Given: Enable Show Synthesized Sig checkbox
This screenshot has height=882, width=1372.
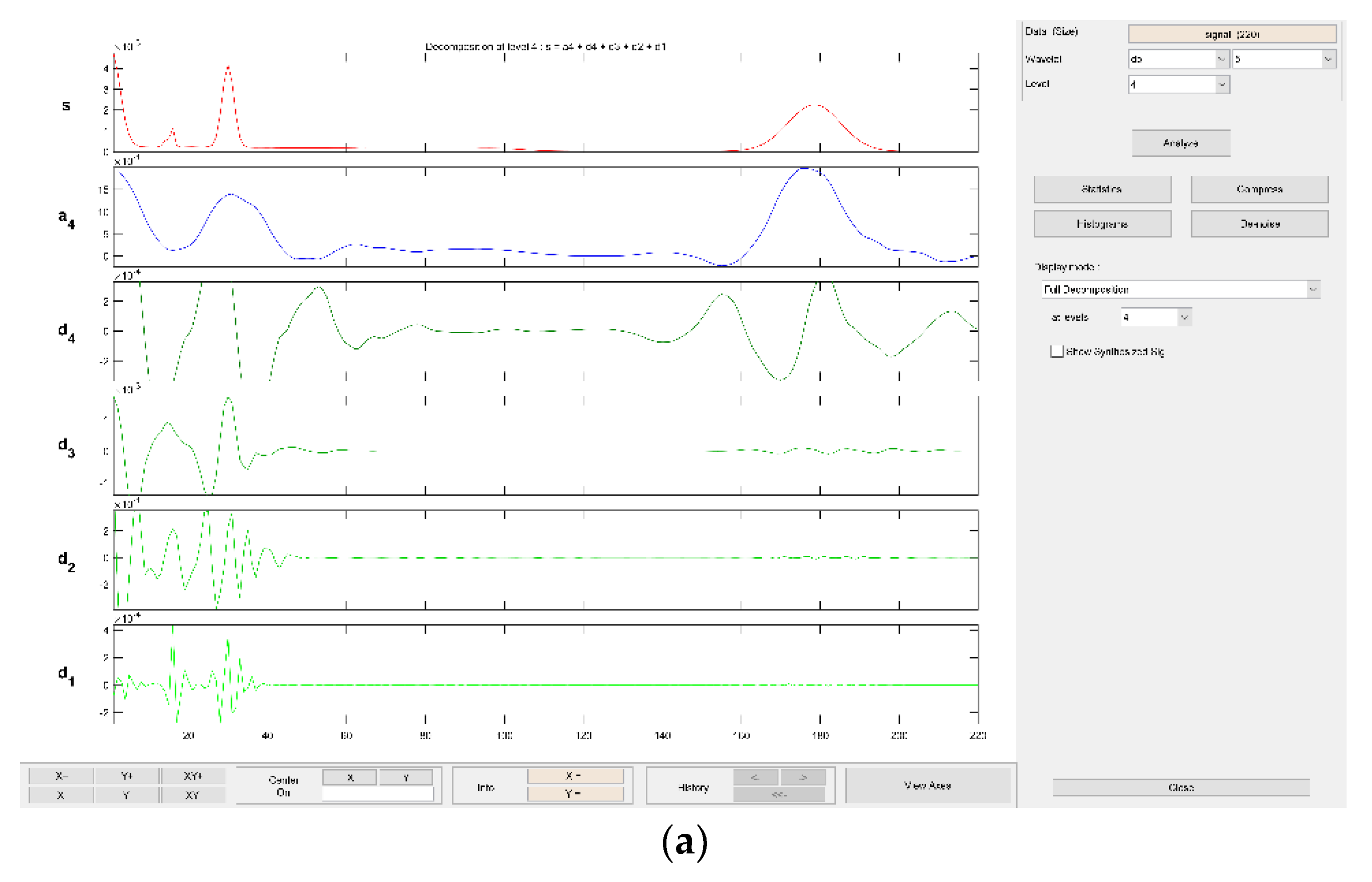Looking at the screenshot, I should [x=1057, y=352].
